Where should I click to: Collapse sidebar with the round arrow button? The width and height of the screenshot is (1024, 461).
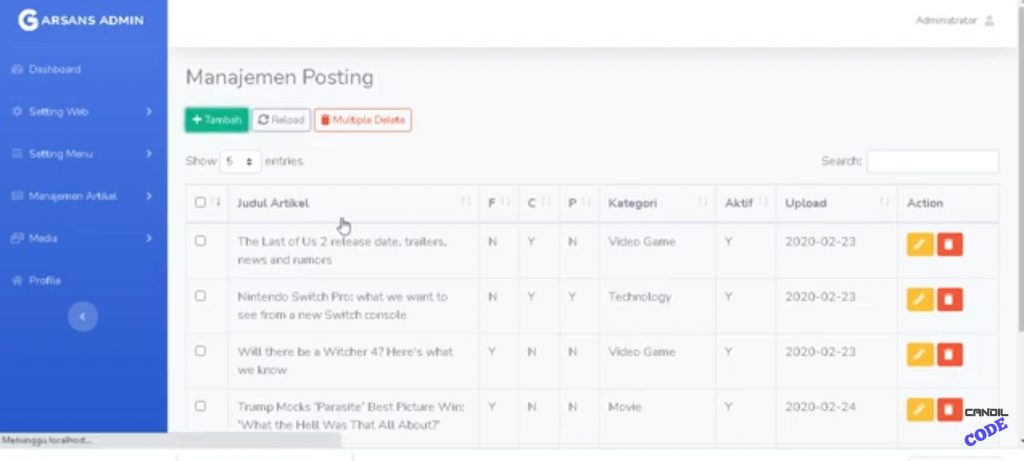(83, 316)
